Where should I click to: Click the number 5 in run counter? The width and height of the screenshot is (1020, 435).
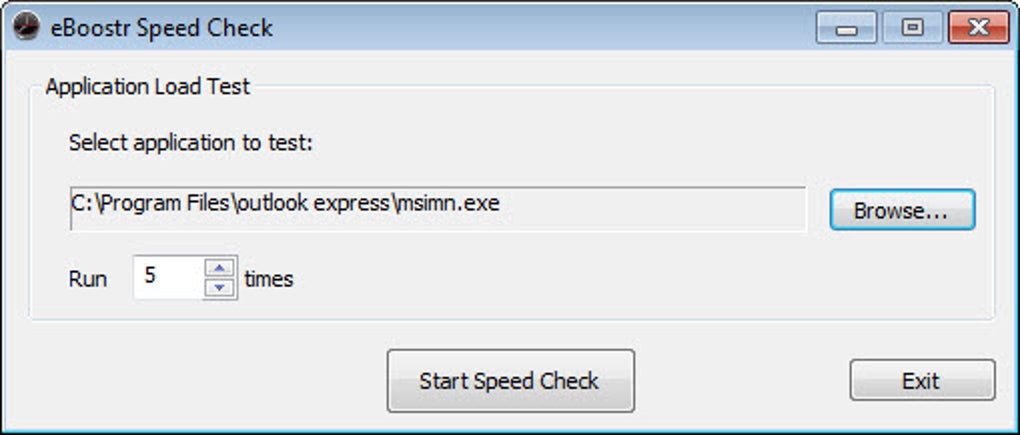(x=151, y=276)
